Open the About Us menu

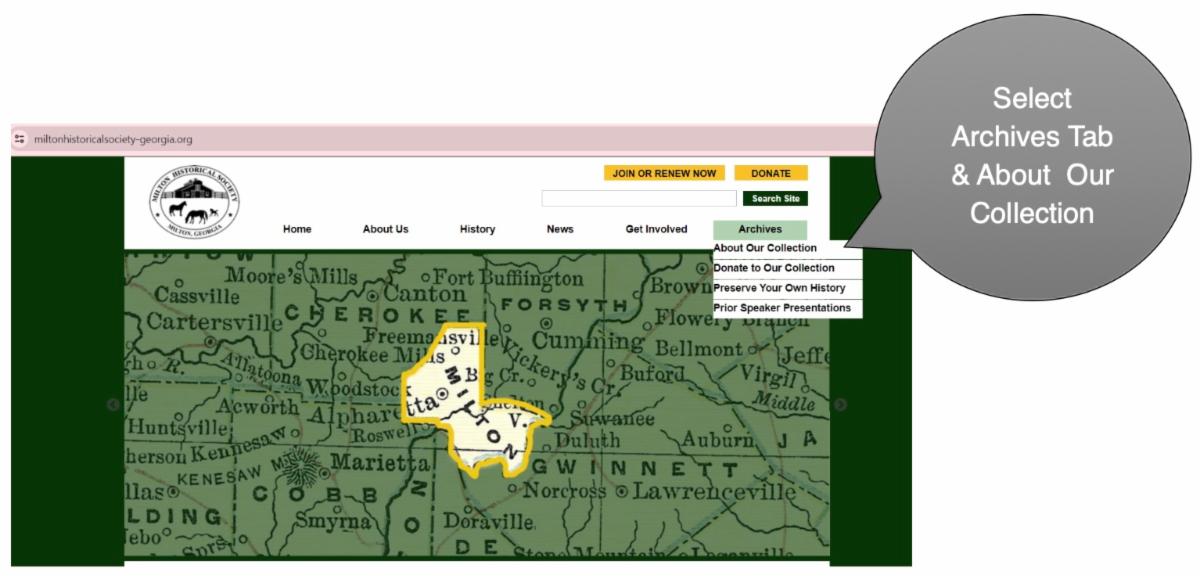coord(385,229)
